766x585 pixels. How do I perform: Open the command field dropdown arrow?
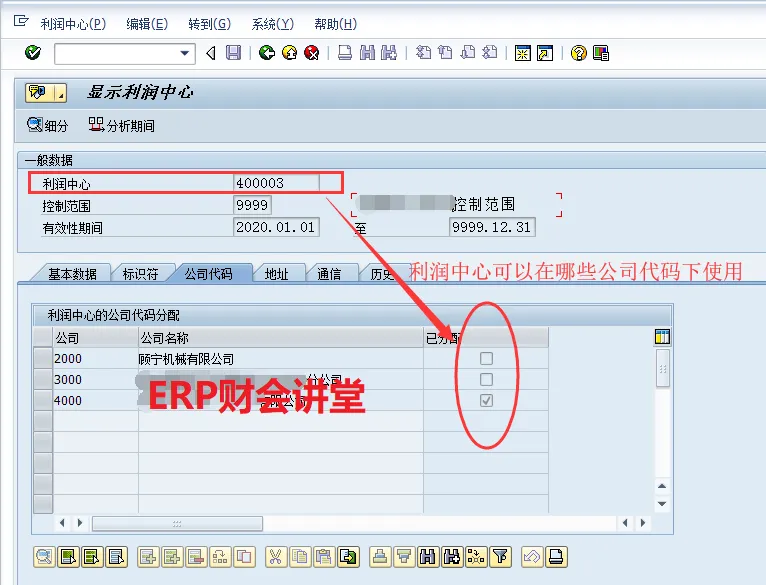point(185,53)
